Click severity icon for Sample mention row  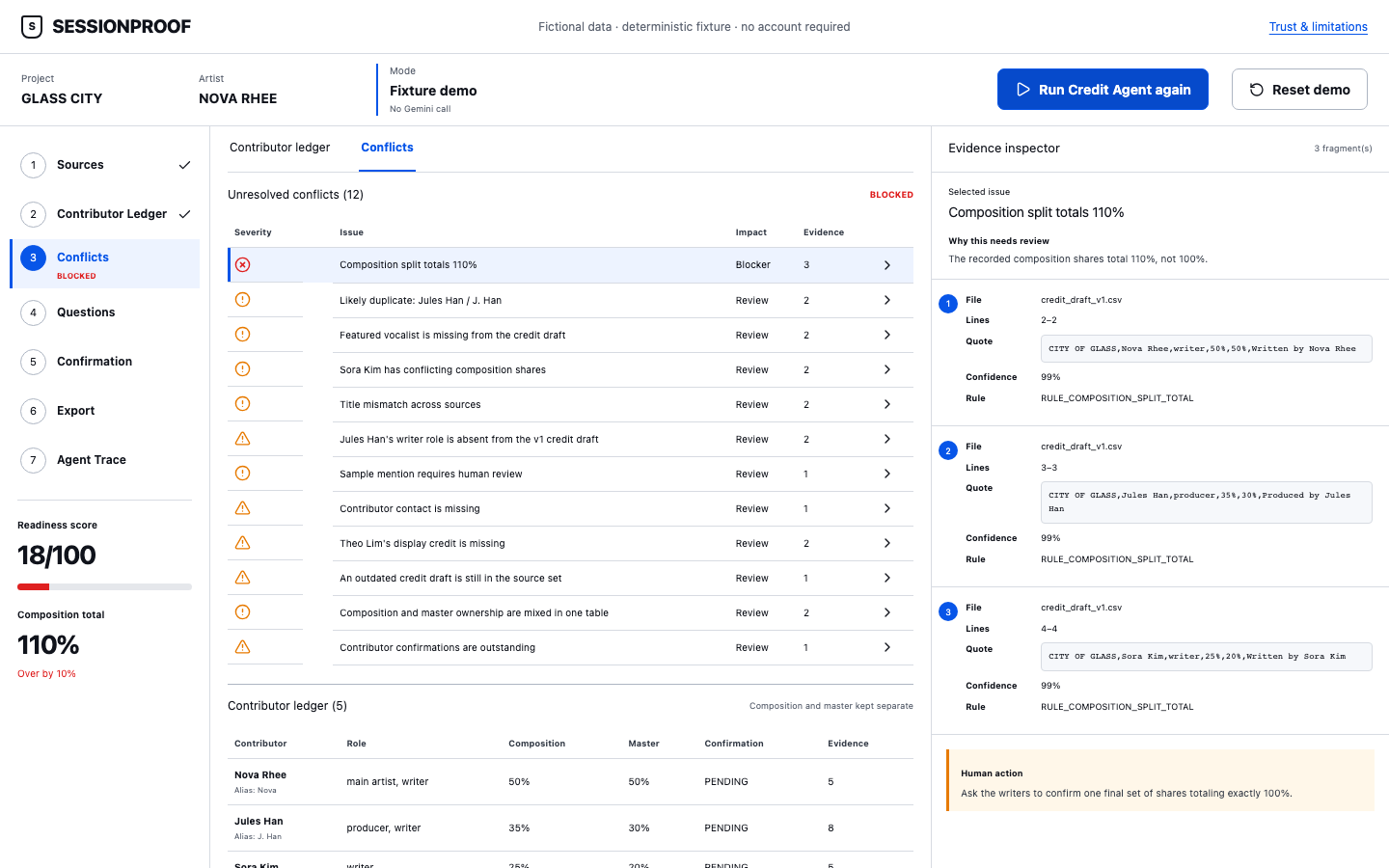pos(243,474)
